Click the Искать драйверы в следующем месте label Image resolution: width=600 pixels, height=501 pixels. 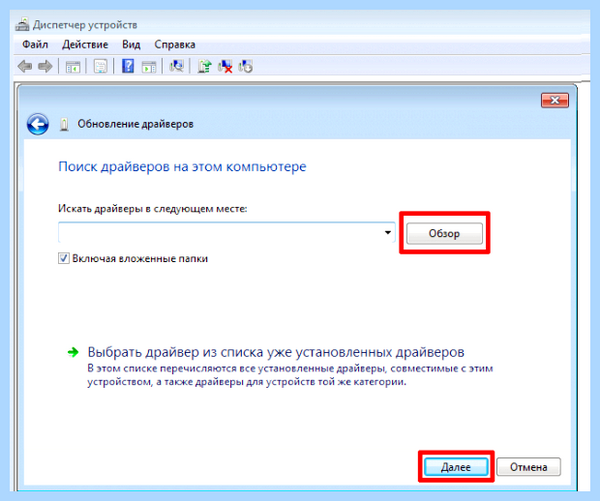tap(153, 209)
